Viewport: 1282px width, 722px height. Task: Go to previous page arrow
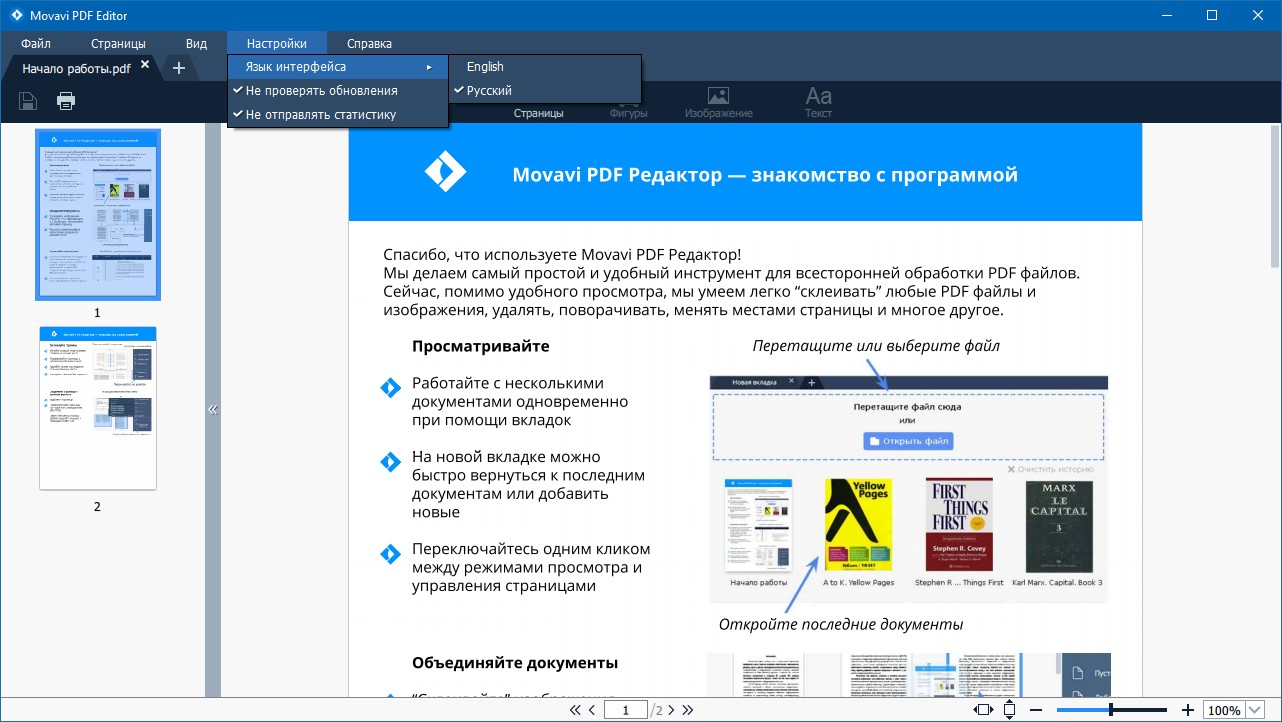click(592, 711)
